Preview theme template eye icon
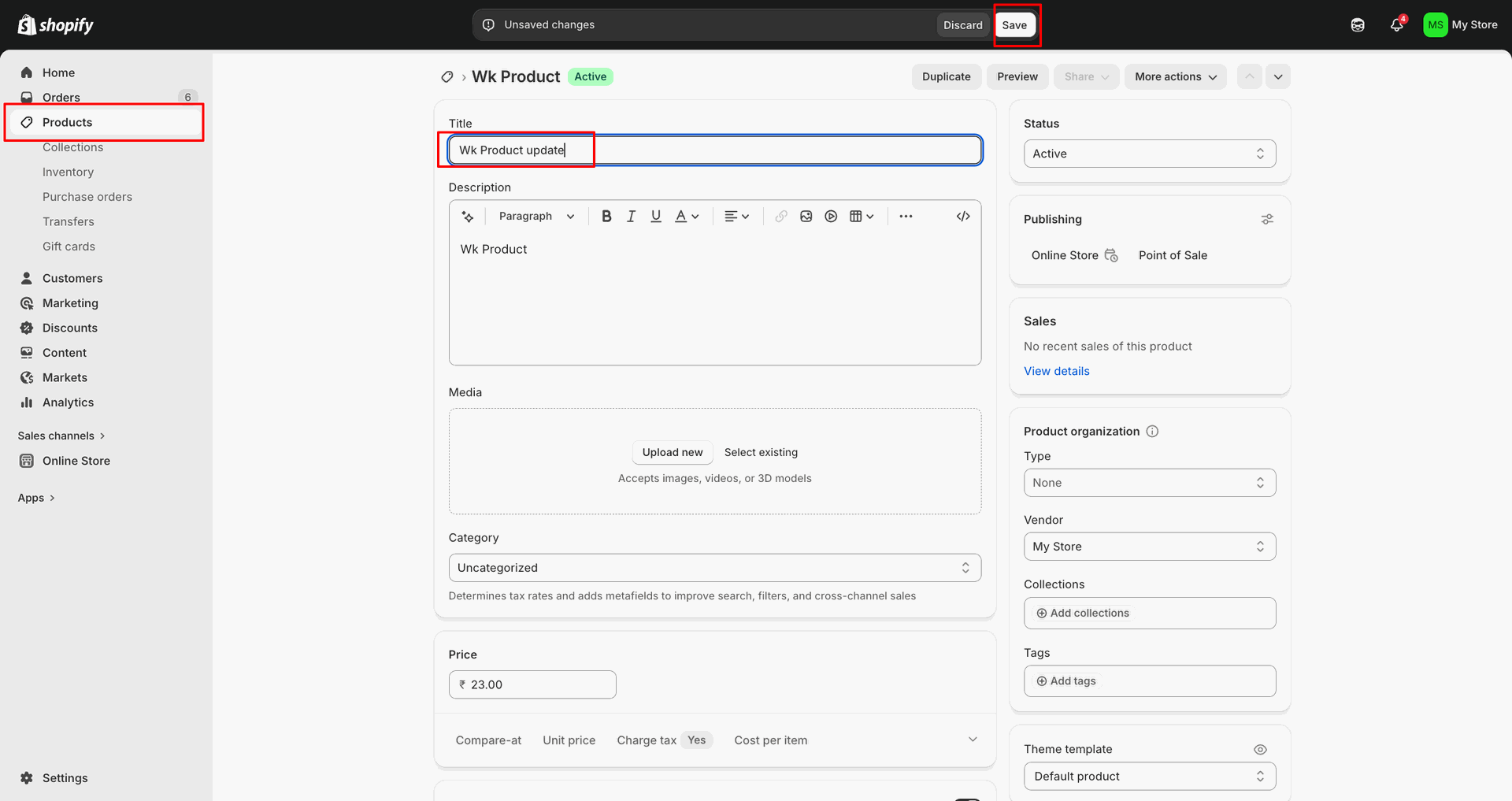Screen dimensions: 1512x801 (x=1260, y=750)
